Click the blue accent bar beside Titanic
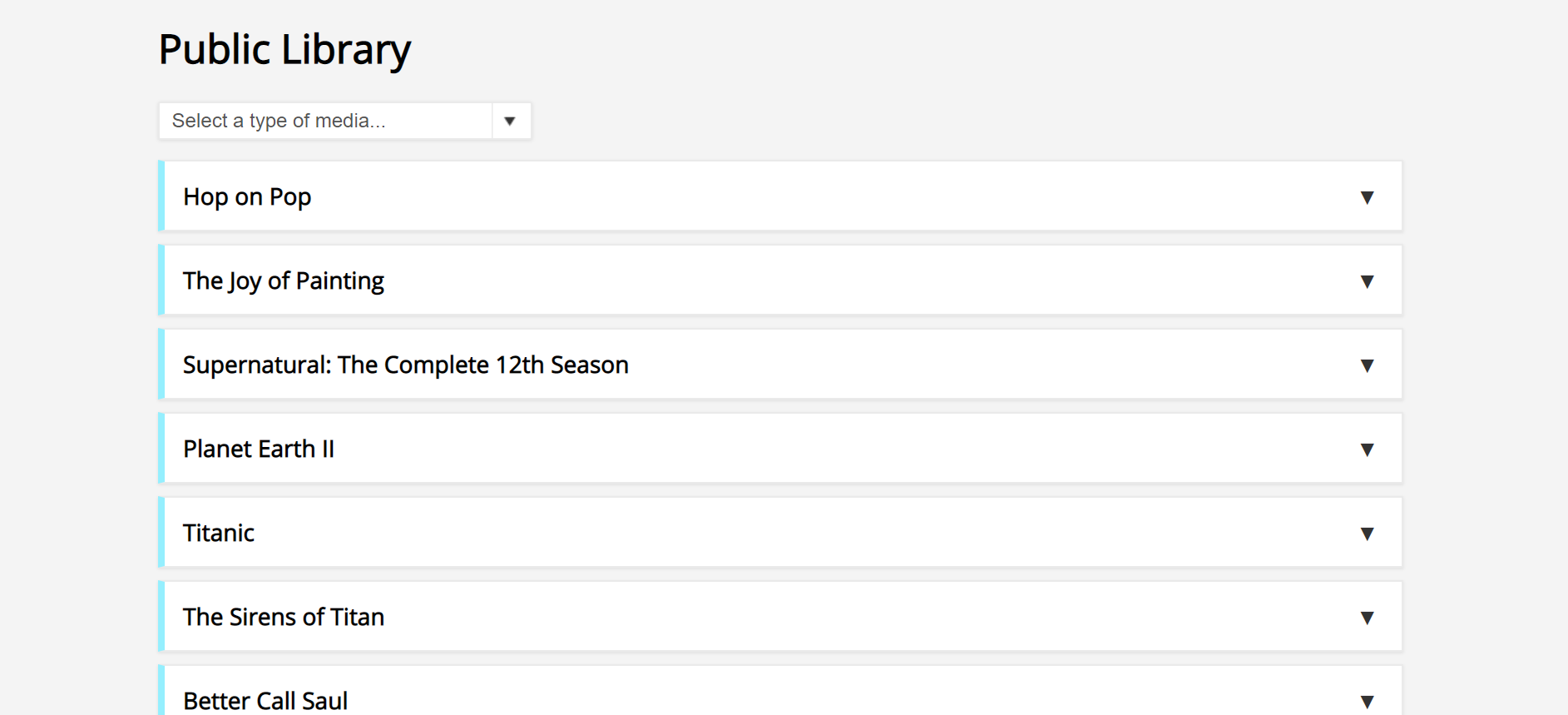 click(161, 533)
